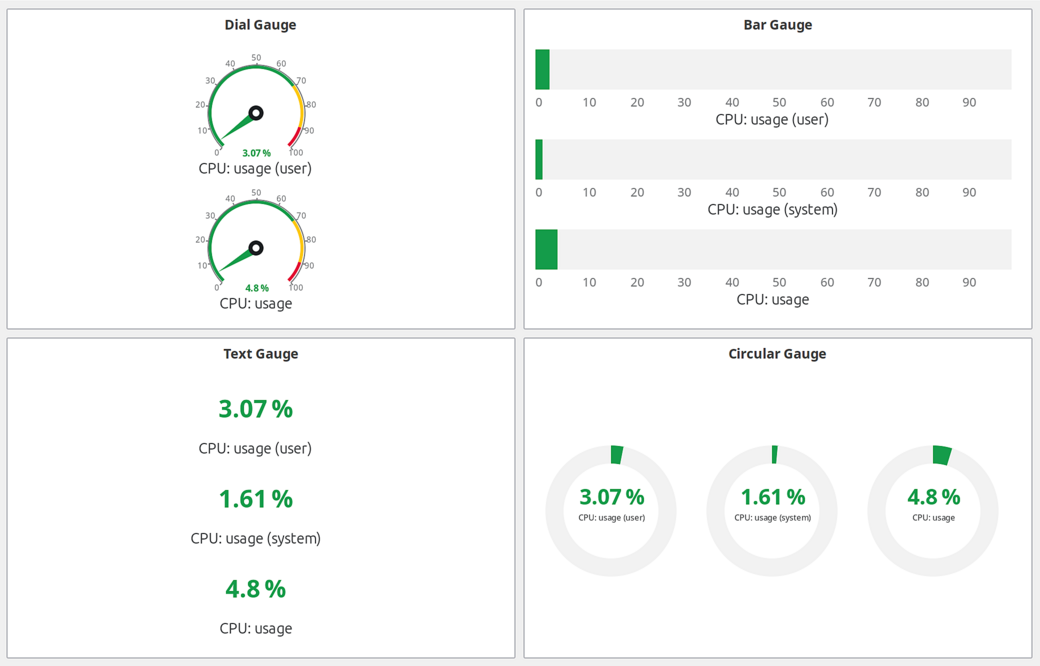Click the CPU usage (system) circular gauge ring
The width and height of the screenshot is (1040, 666).
point(772,452)
